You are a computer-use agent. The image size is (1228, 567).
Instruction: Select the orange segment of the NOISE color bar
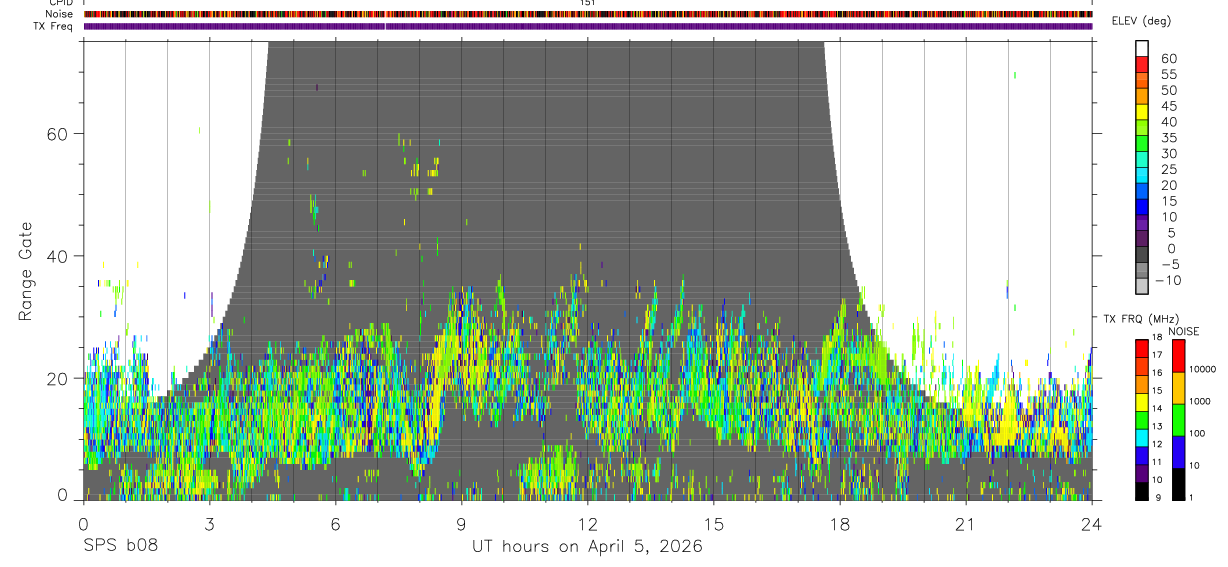[x=1178, y=387]
